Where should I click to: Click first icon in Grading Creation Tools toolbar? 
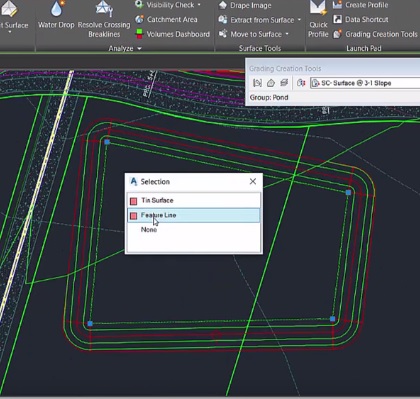tap(257, 83)
